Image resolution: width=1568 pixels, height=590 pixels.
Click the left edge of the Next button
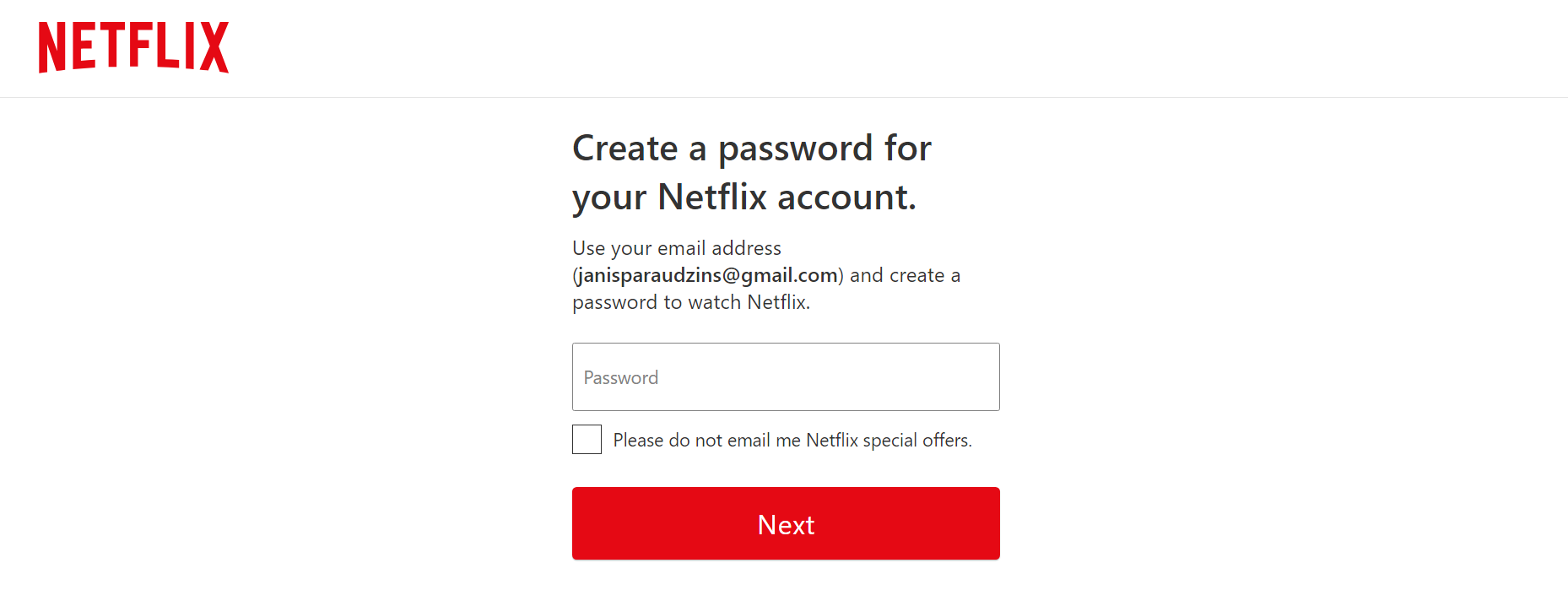584,523
